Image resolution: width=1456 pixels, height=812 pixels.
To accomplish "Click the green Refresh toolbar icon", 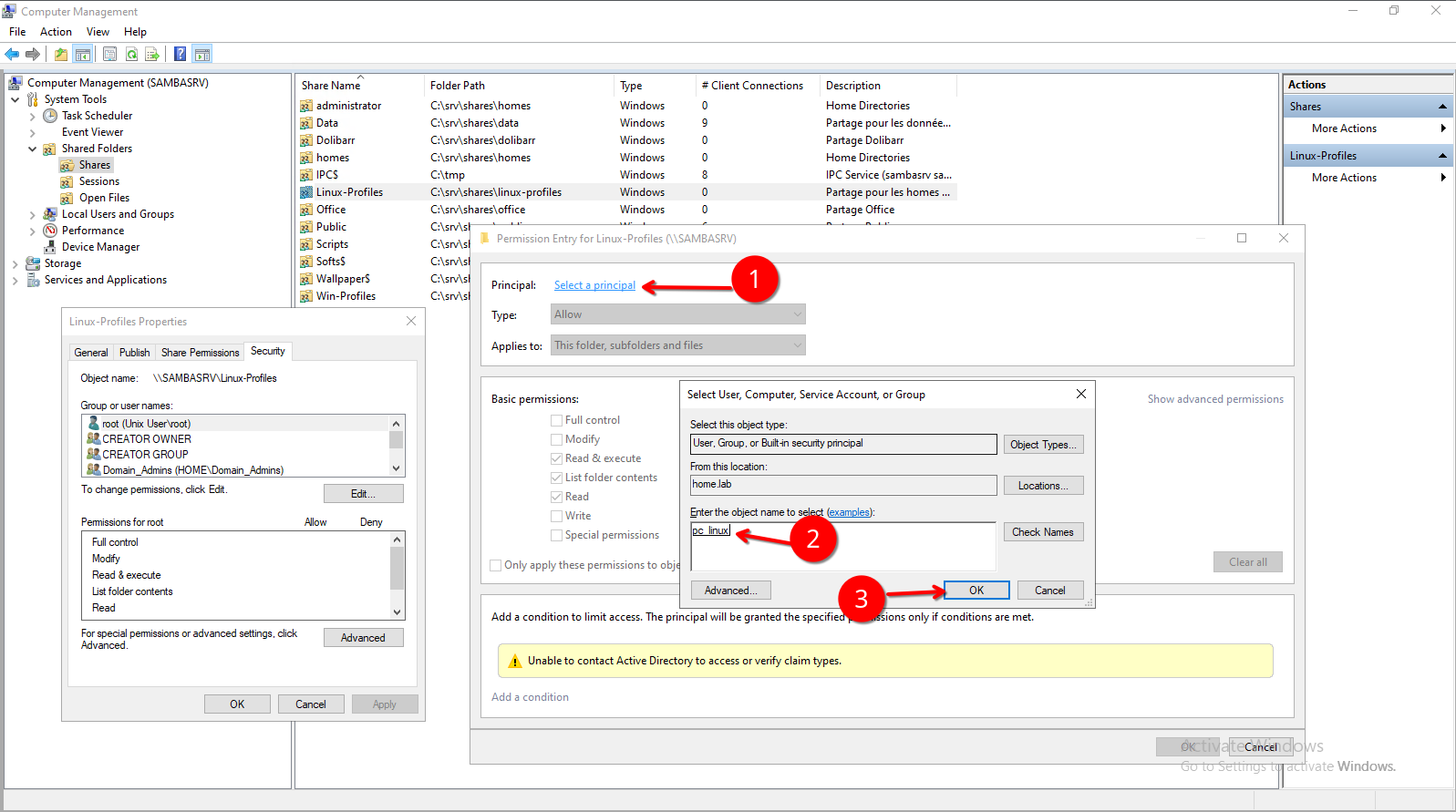I will click(x=131, y=55).
